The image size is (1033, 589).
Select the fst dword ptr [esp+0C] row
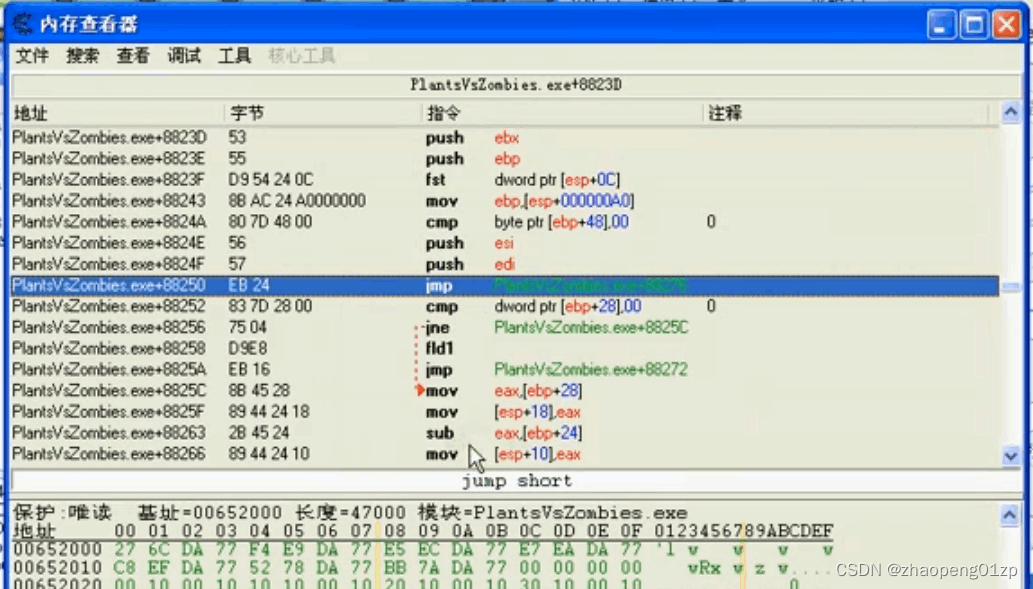coord(505,180)
